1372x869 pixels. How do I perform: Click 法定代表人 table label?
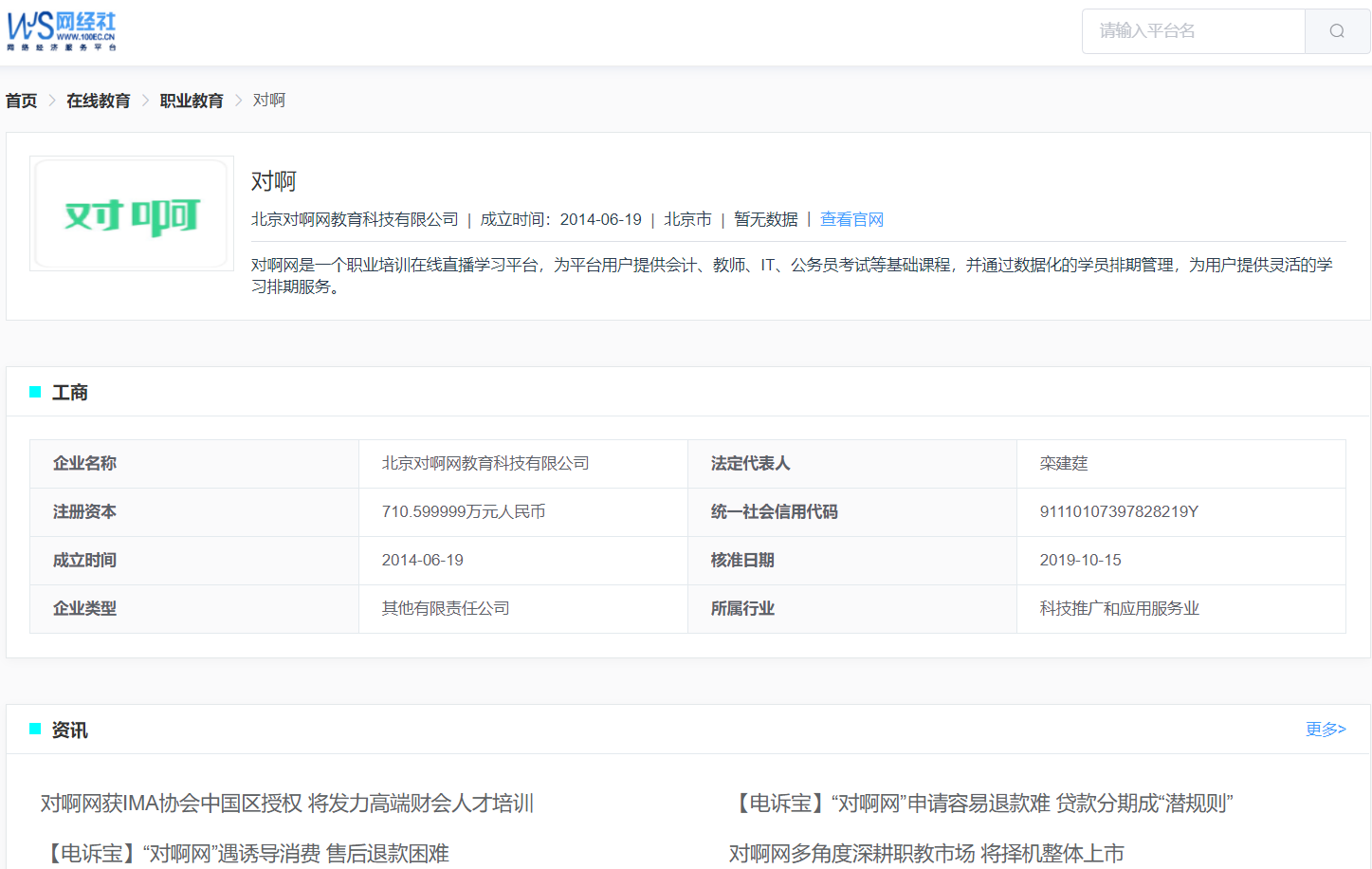(751, 463)
